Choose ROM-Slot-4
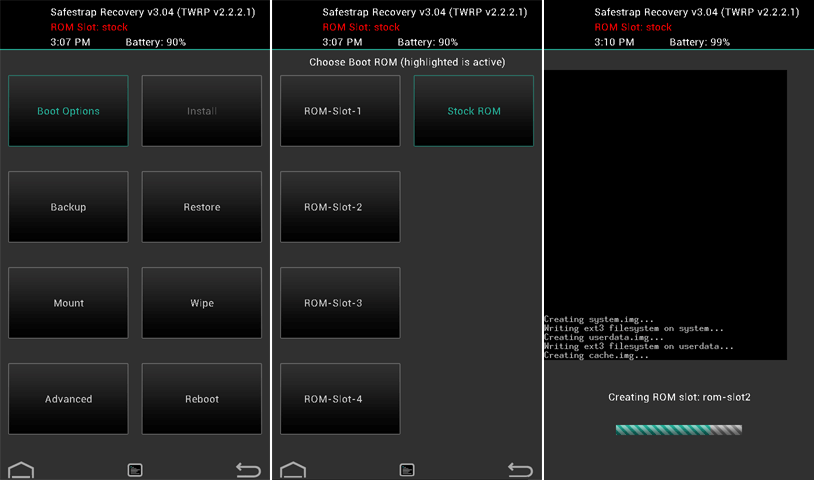The width and height of the screenshot is (815, 480). click(340, 399)
